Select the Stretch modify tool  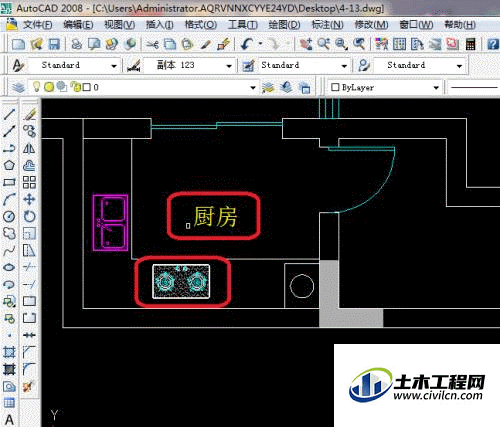(x=29, y=250)
